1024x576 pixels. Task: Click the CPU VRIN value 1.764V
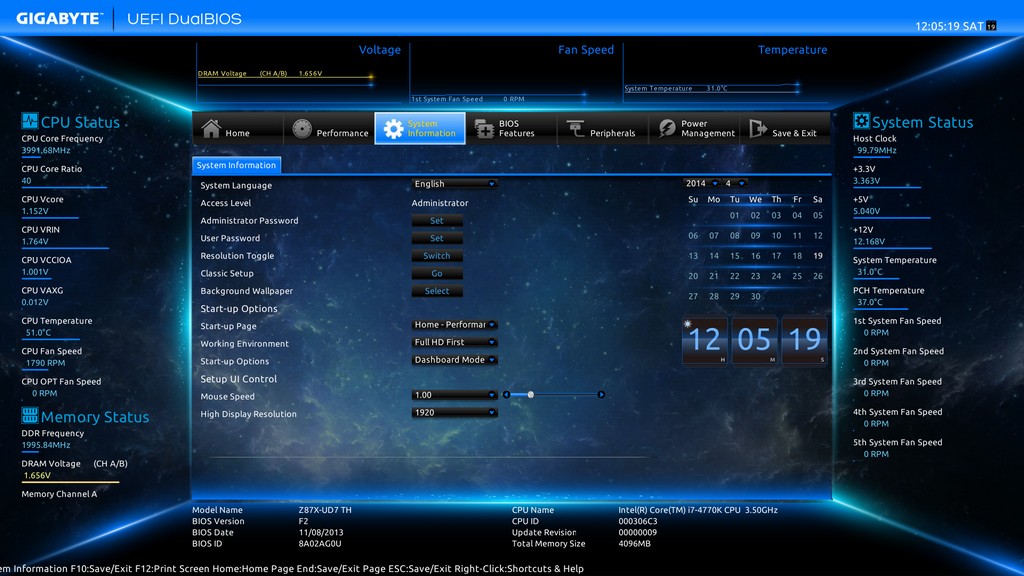(35, 242)
